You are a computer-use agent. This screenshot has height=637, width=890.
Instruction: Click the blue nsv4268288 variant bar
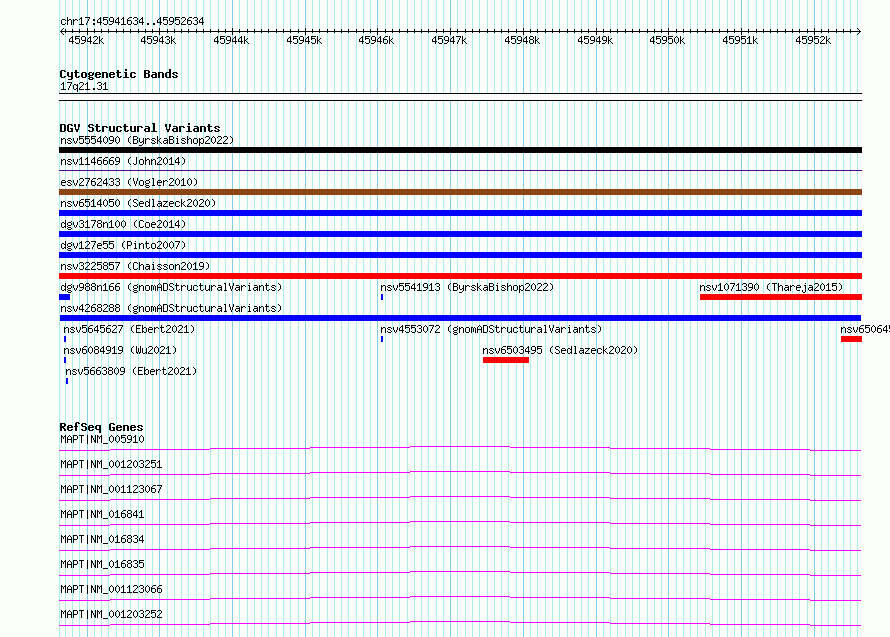tap(460, 318)
